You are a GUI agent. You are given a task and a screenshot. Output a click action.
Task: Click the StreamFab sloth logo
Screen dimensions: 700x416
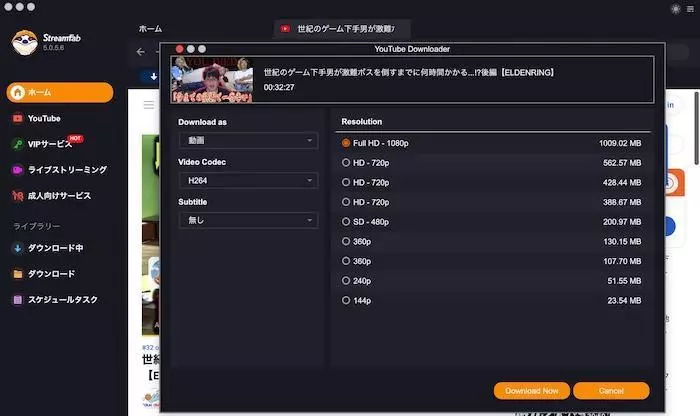click(x=25, y=42)
